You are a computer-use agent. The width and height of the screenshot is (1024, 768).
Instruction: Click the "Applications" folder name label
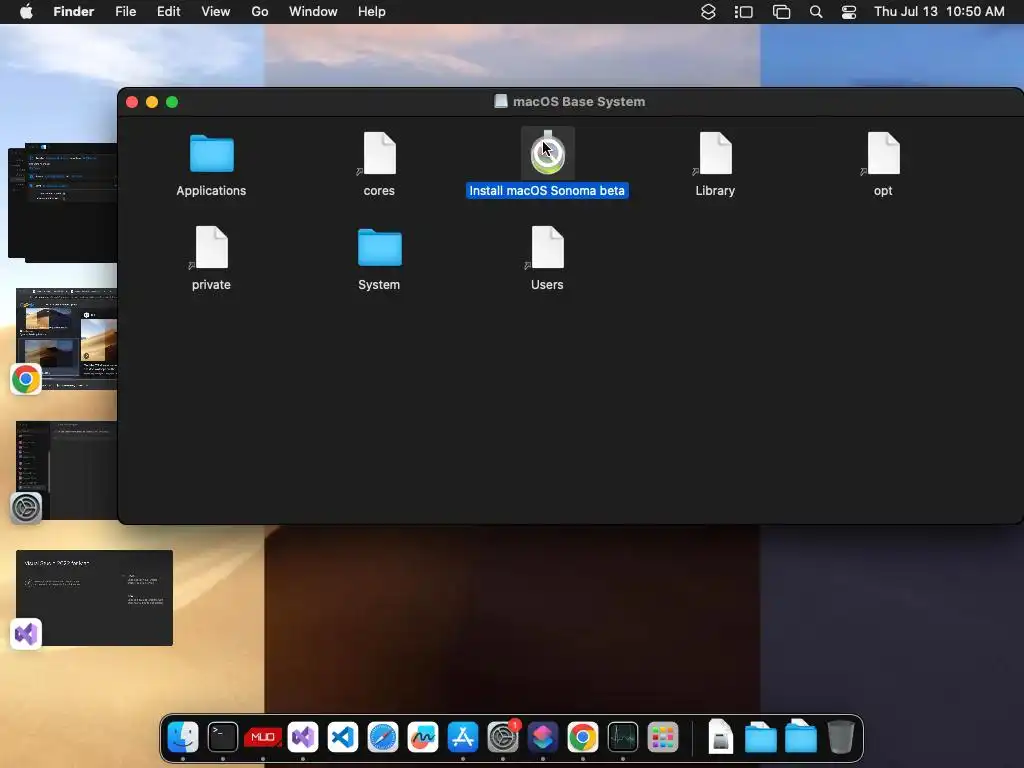[x=211, y=191]
